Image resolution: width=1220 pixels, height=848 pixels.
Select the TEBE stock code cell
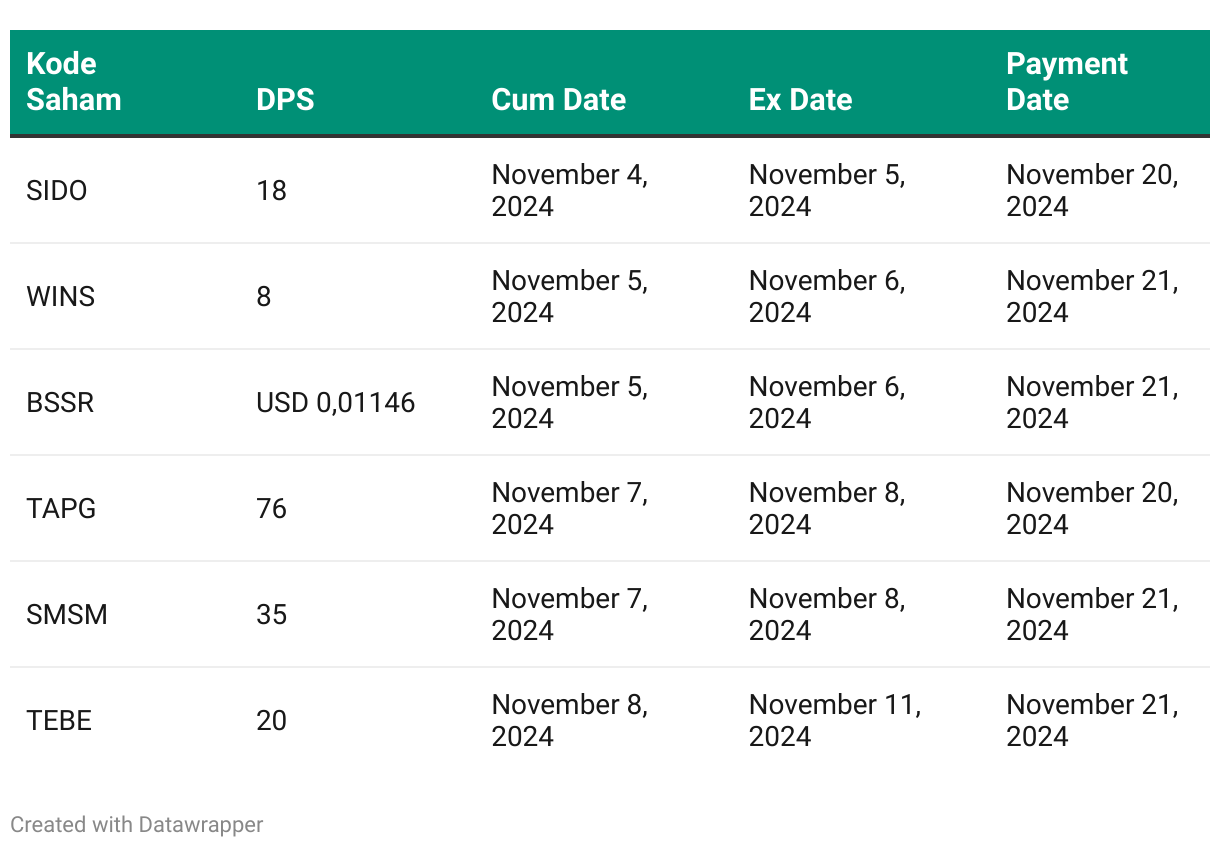pos(59,720)
